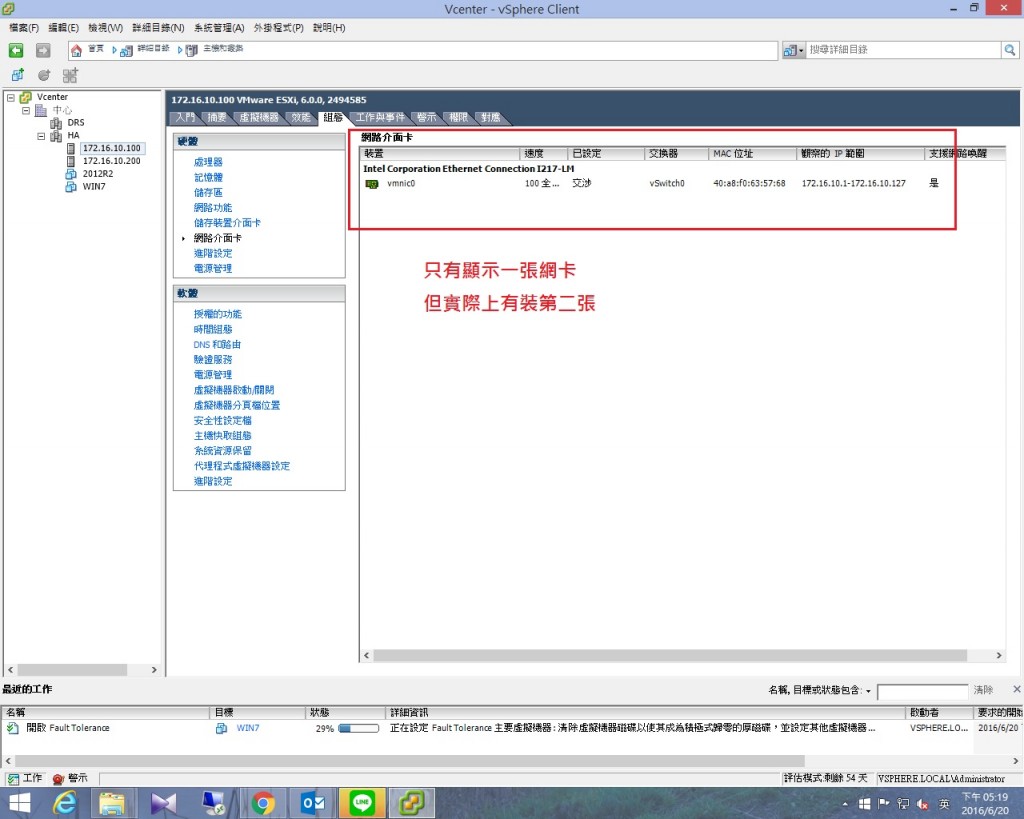Select host 172.16.10.200 in tree
Screen dimensions: 1024x819
point(111,161)
